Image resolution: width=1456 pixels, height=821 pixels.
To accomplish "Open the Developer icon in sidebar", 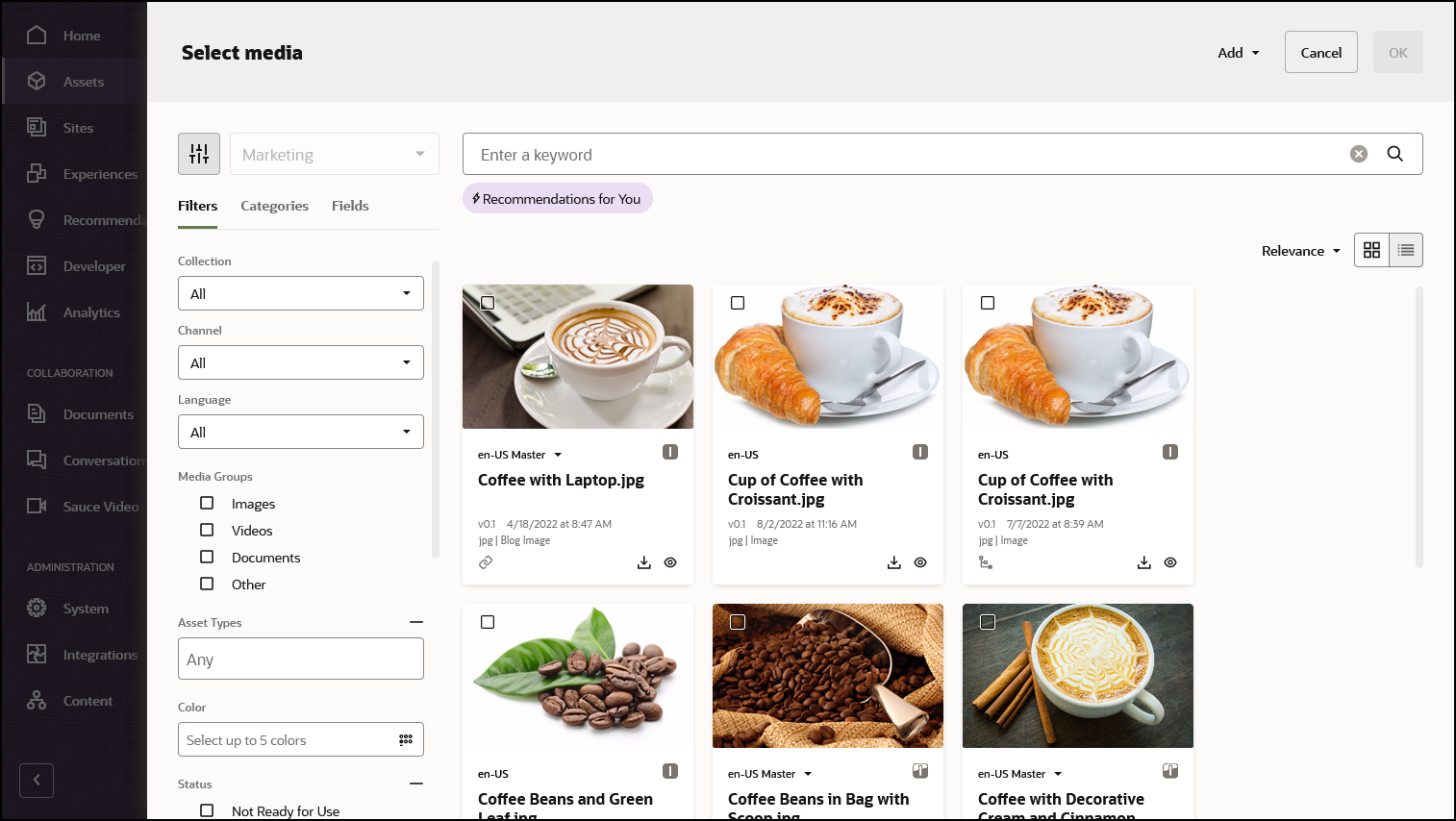I will [37, 265].
